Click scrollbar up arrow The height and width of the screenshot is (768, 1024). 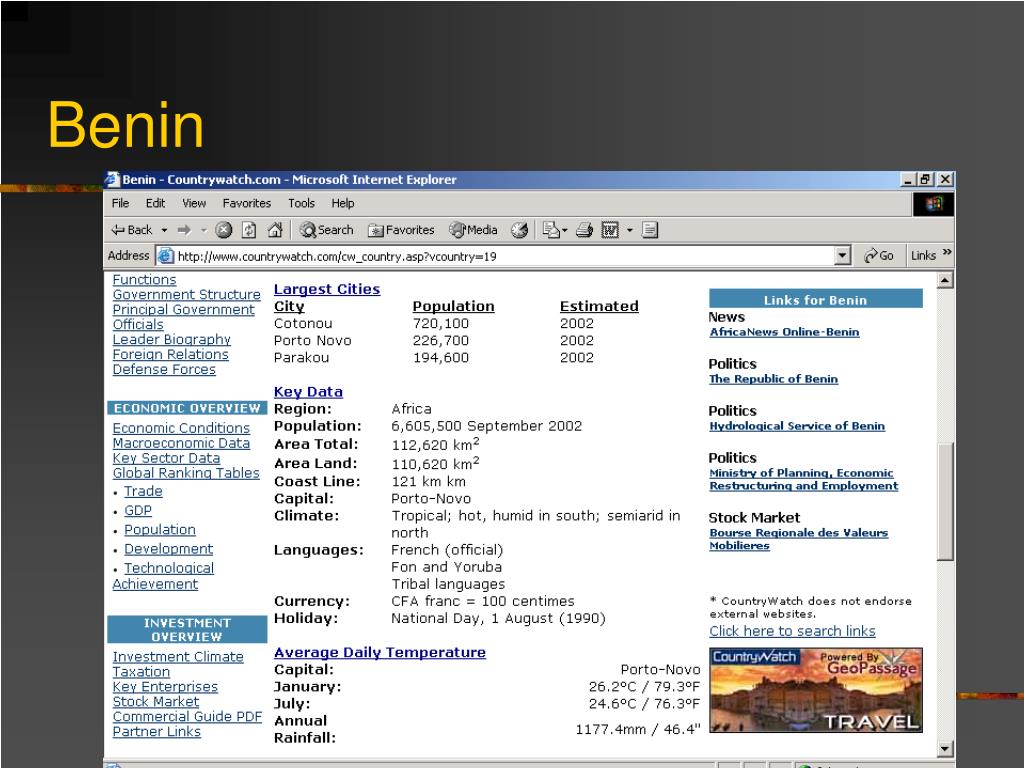tap(945, 280)
